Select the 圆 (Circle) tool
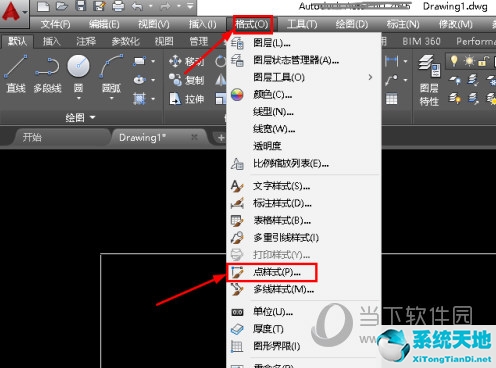496x368 pixels. pos(78,74)
